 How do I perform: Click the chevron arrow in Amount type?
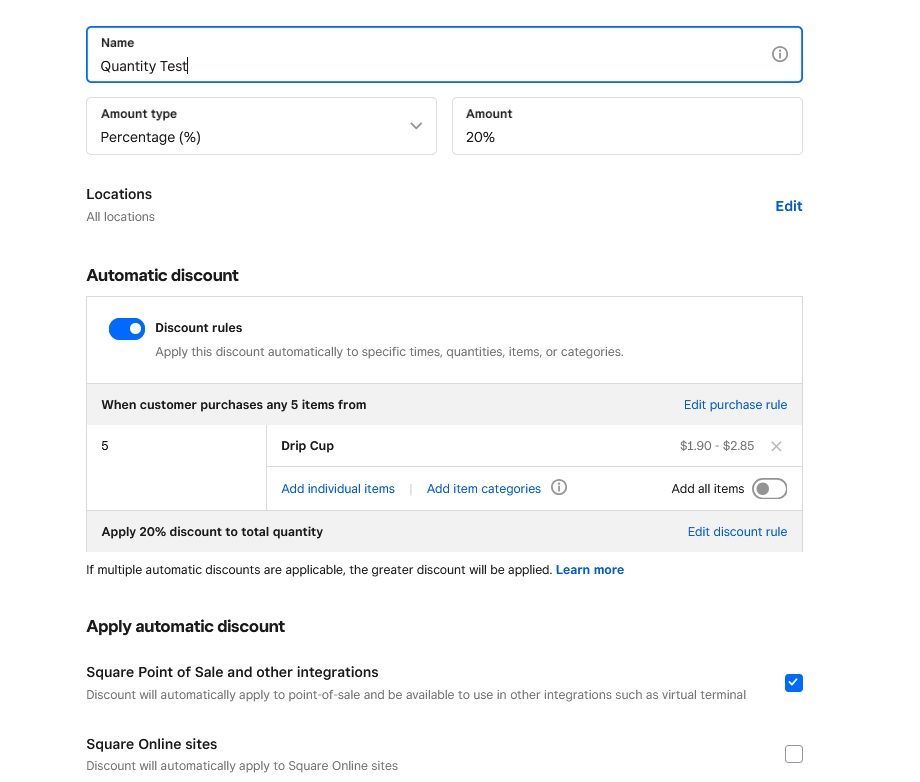point(416,126)
